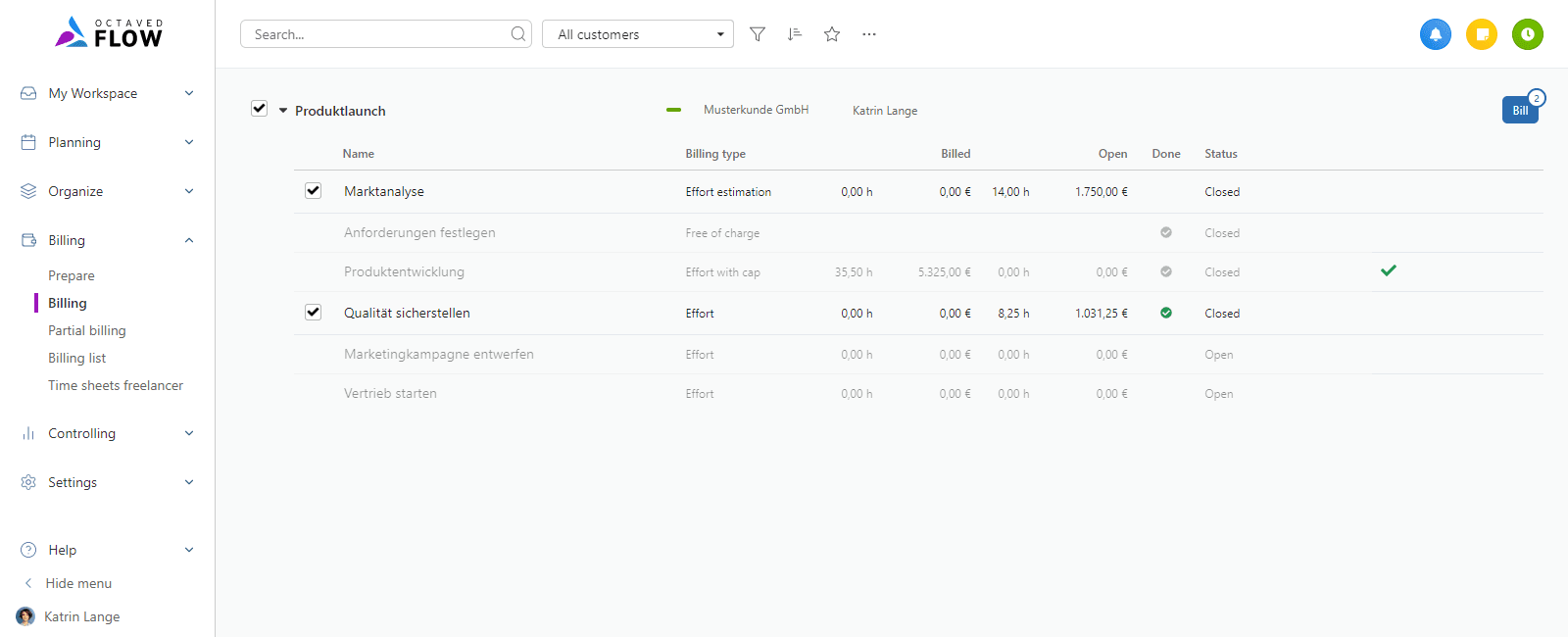Toggle the Marktanalyse row checkbox
Screen dimensions: 1568x637
point(314,191)
